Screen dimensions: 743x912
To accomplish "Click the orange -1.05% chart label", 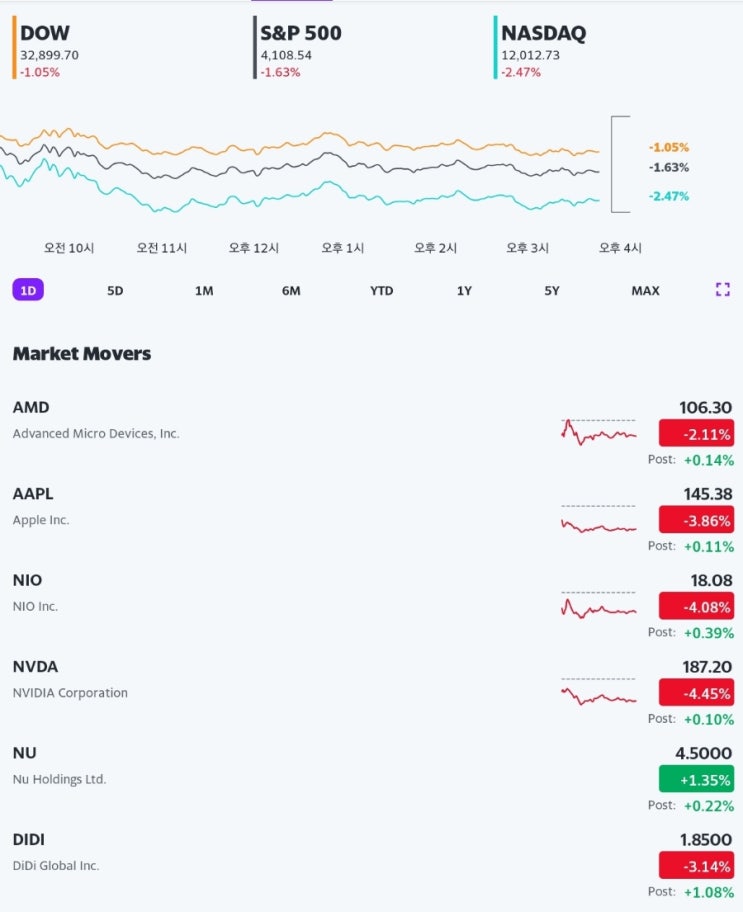I will 669,147.
